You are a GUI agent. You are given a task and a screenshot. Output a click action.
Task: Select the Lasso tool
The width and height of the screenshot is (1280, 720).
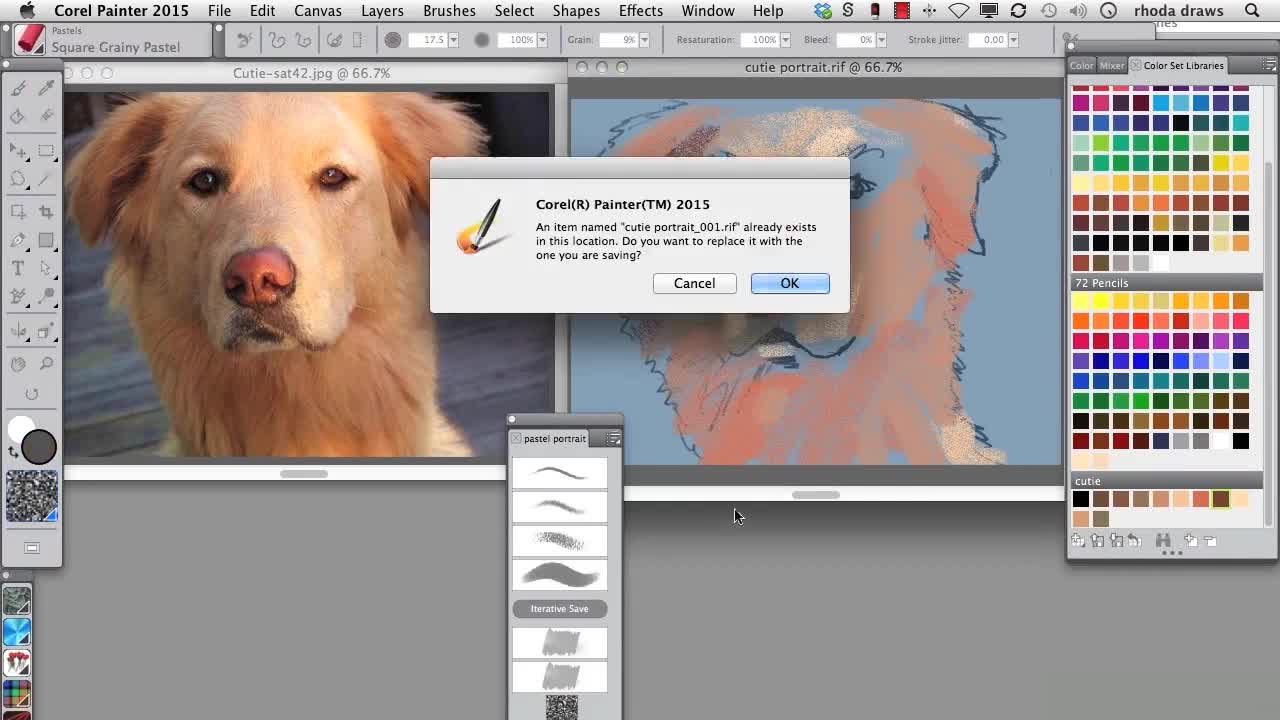tap(18, 179)
